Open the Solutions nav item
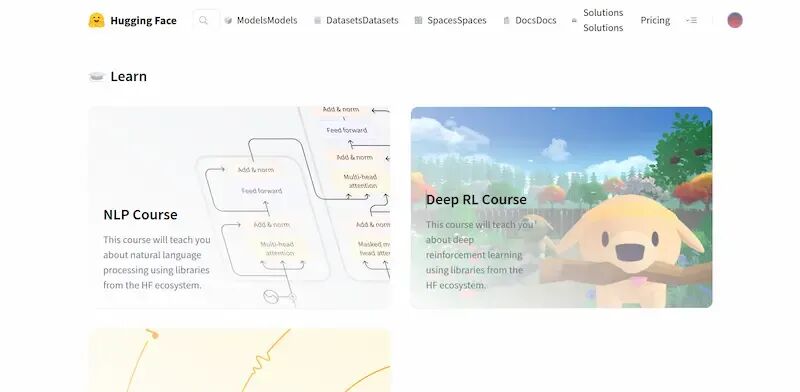 603,20
